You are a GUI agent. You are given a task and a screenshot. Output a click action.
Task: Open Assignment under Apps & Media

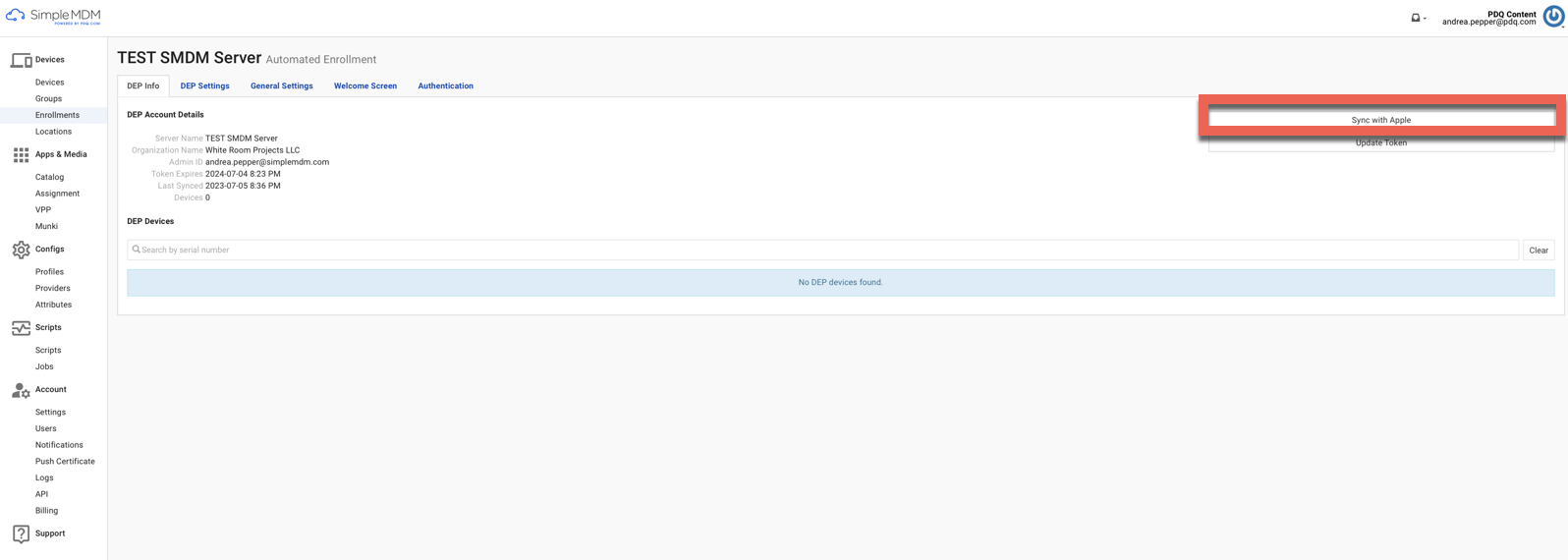tap(57, 194)
